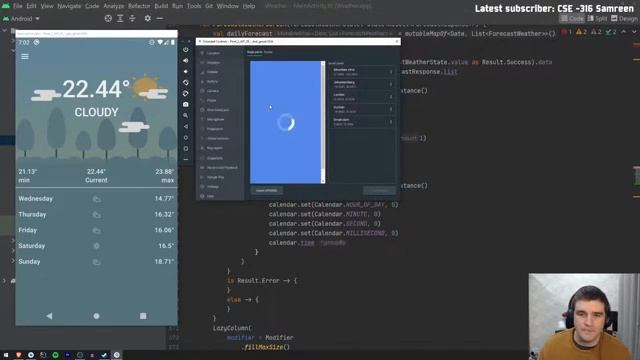Open the Refactor menu
Viewport: 640px width, 360px height.
pyautogui.click(x=139, y=6)
